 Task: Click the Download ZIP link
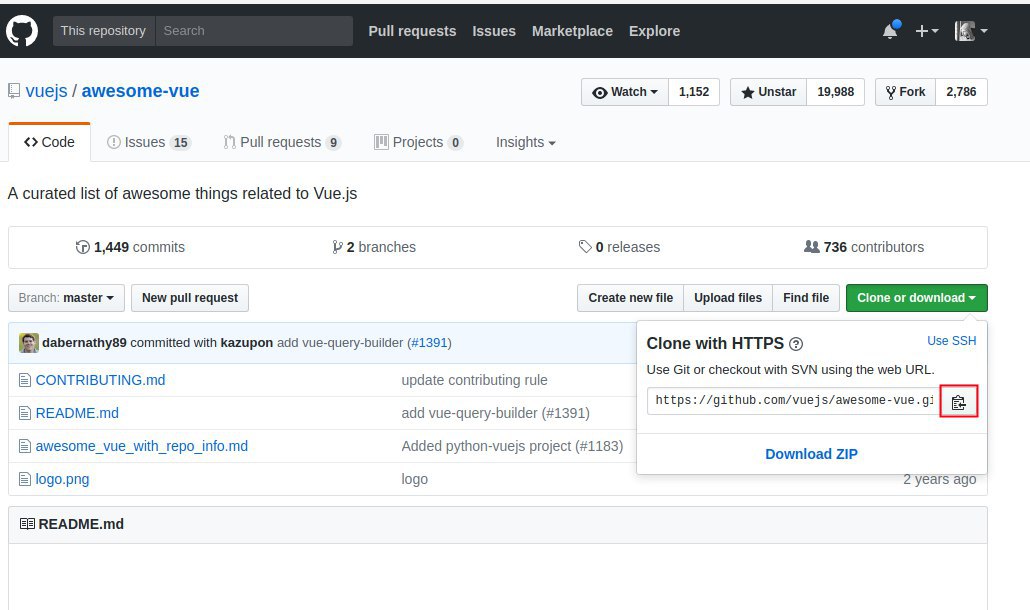(811, 454)
